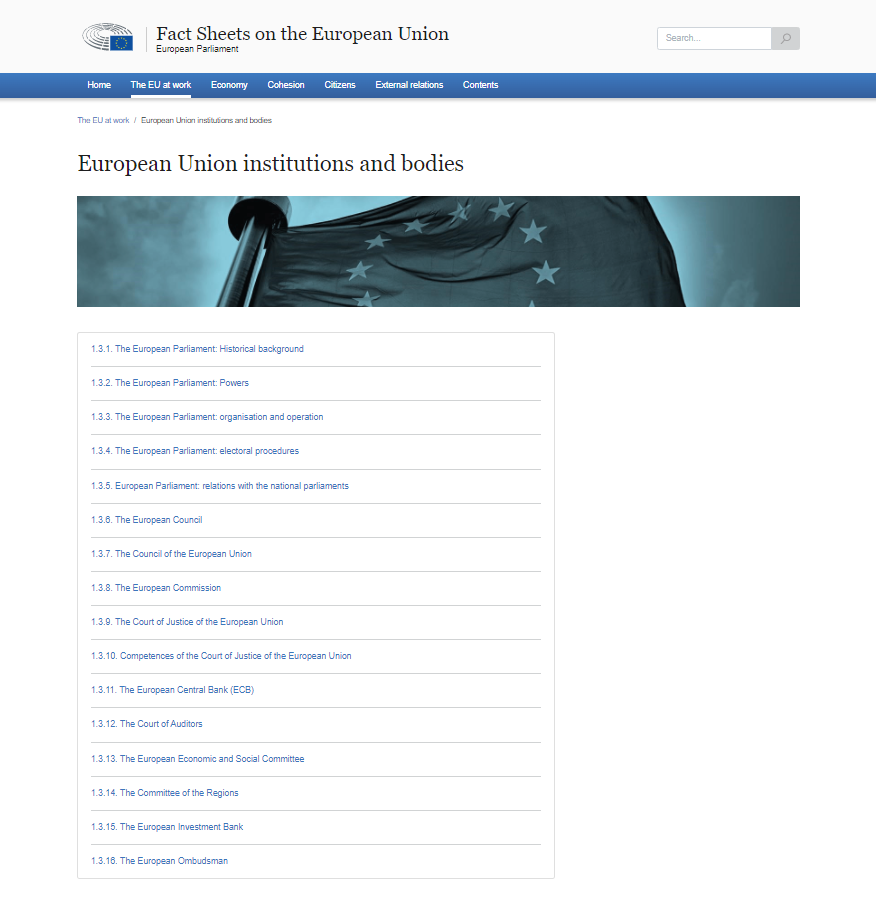Viewport: 876px width, 899px height.
Task: Focus the Search input field
Action: [x=714, y=38]
